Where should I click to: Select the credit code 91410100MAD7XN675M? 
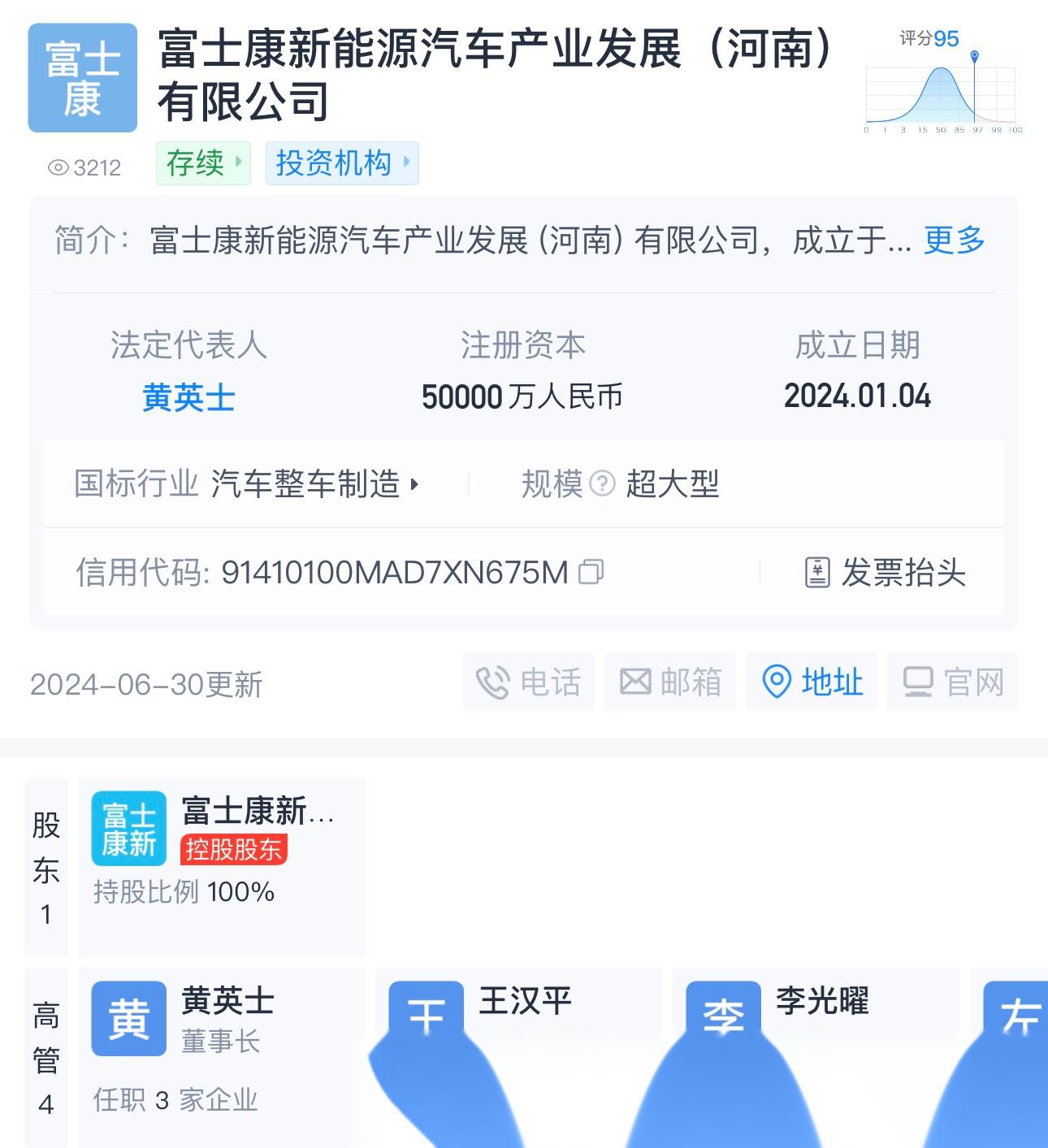(395, 573)
